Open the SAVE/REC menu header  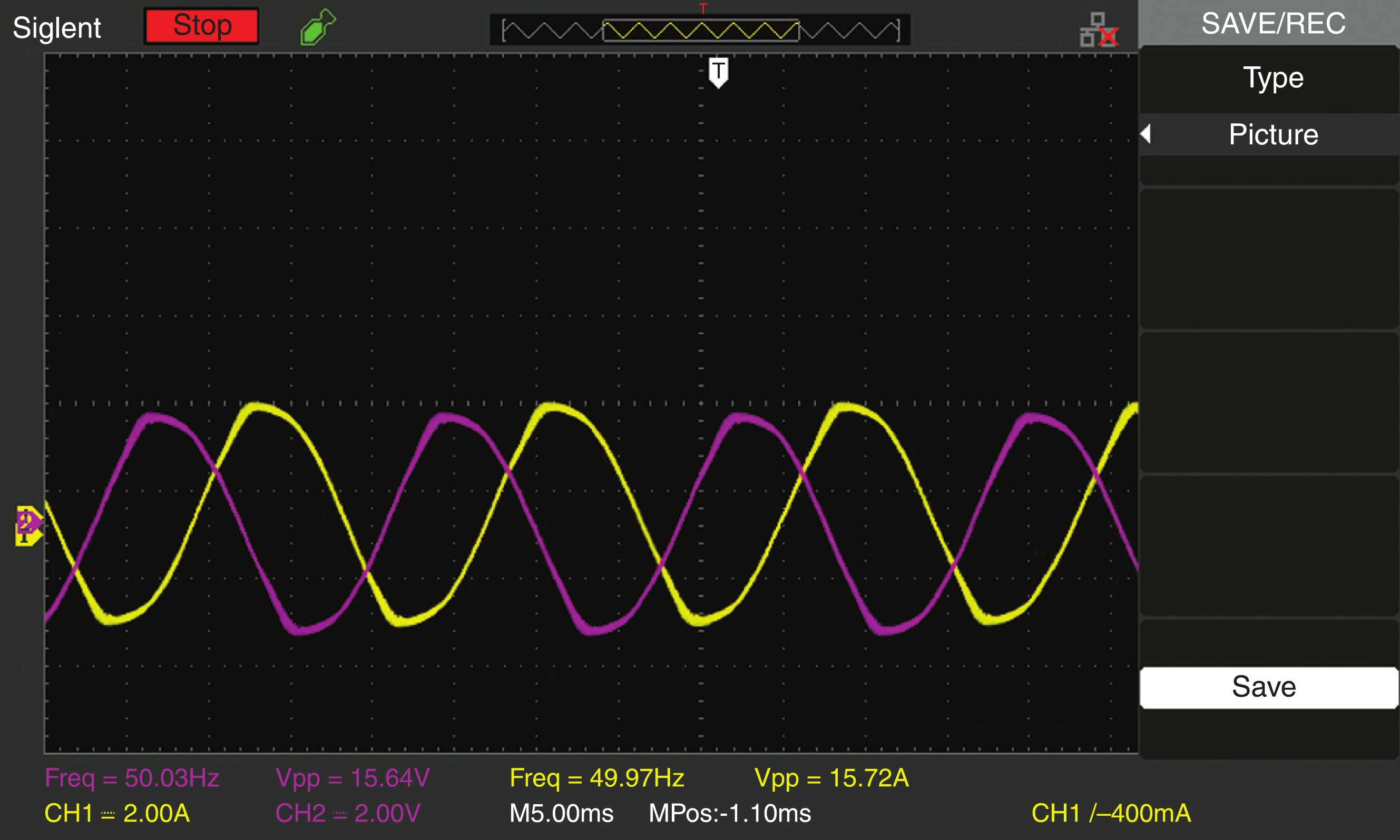point(1272,24)
